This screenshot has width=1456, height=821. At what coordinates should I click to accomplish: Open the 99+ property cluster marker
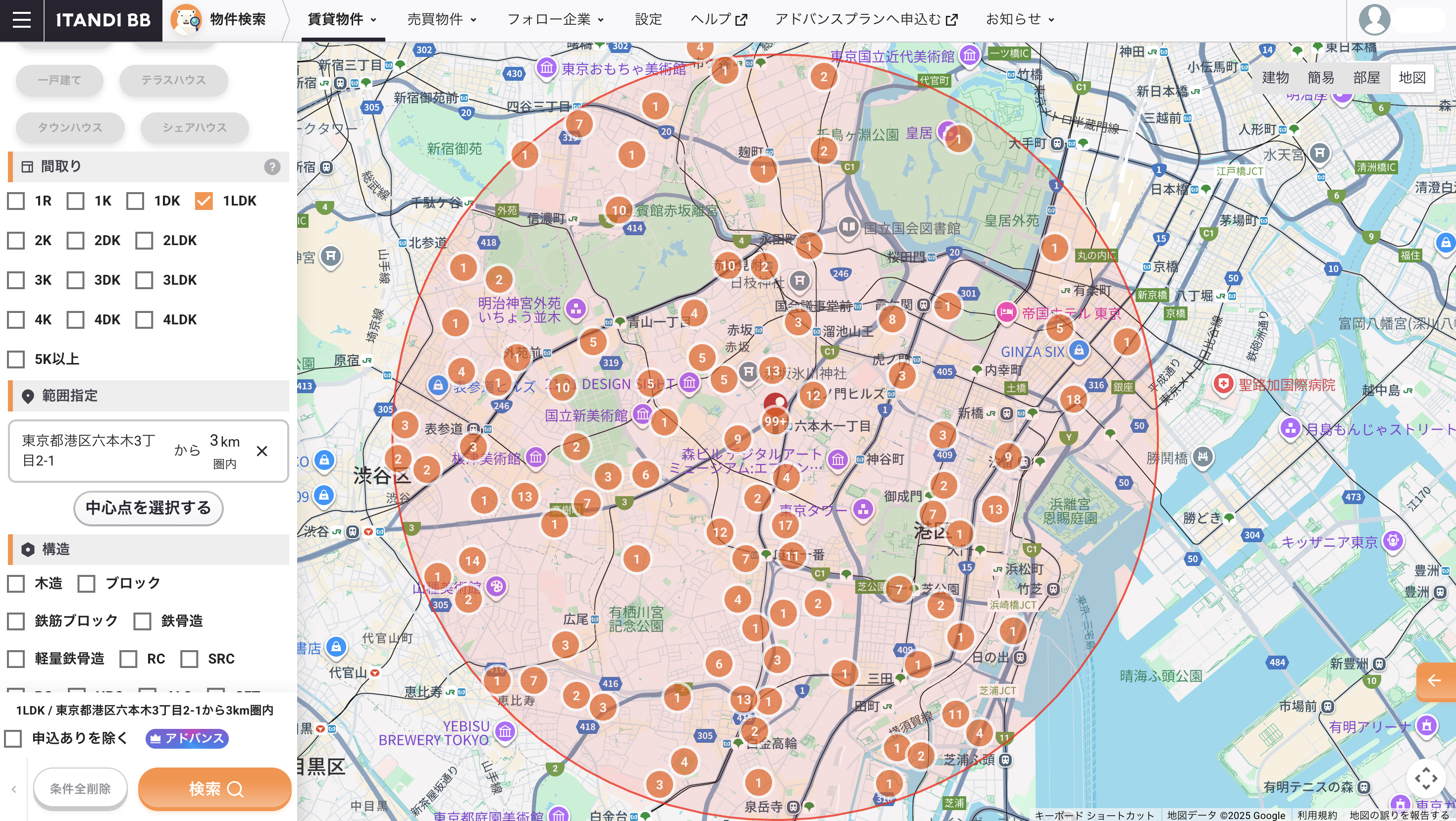[x=776, y=421]
